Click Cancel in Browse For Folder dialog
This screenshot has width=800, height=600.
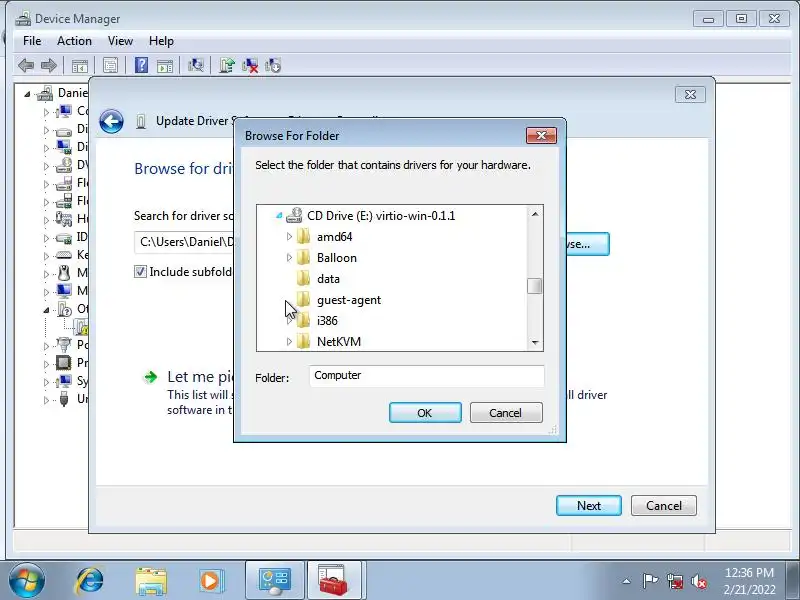coord(506,413)
